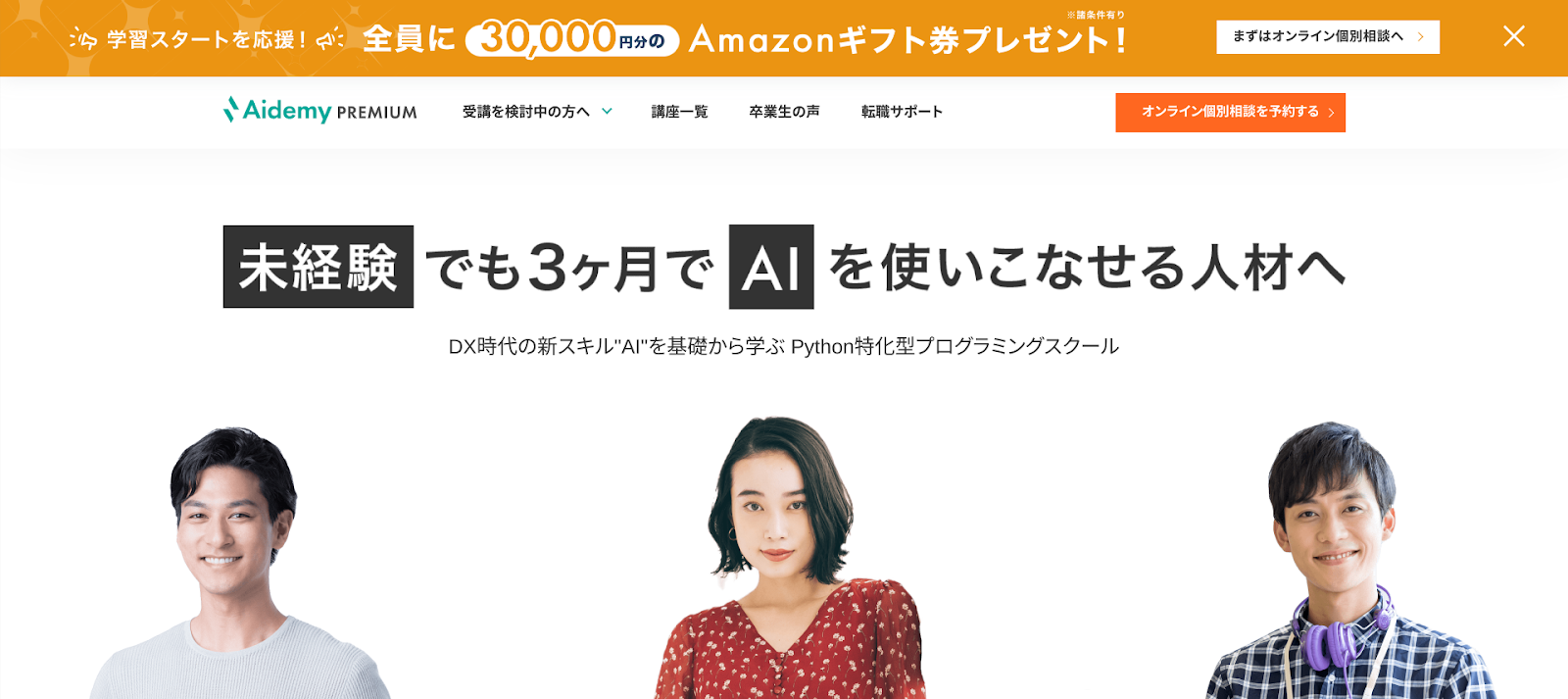Viewport: 1568px width, 699px height.
Task: Click the 未経験 highlighted headline block
Action: click(x=318, y=267)
